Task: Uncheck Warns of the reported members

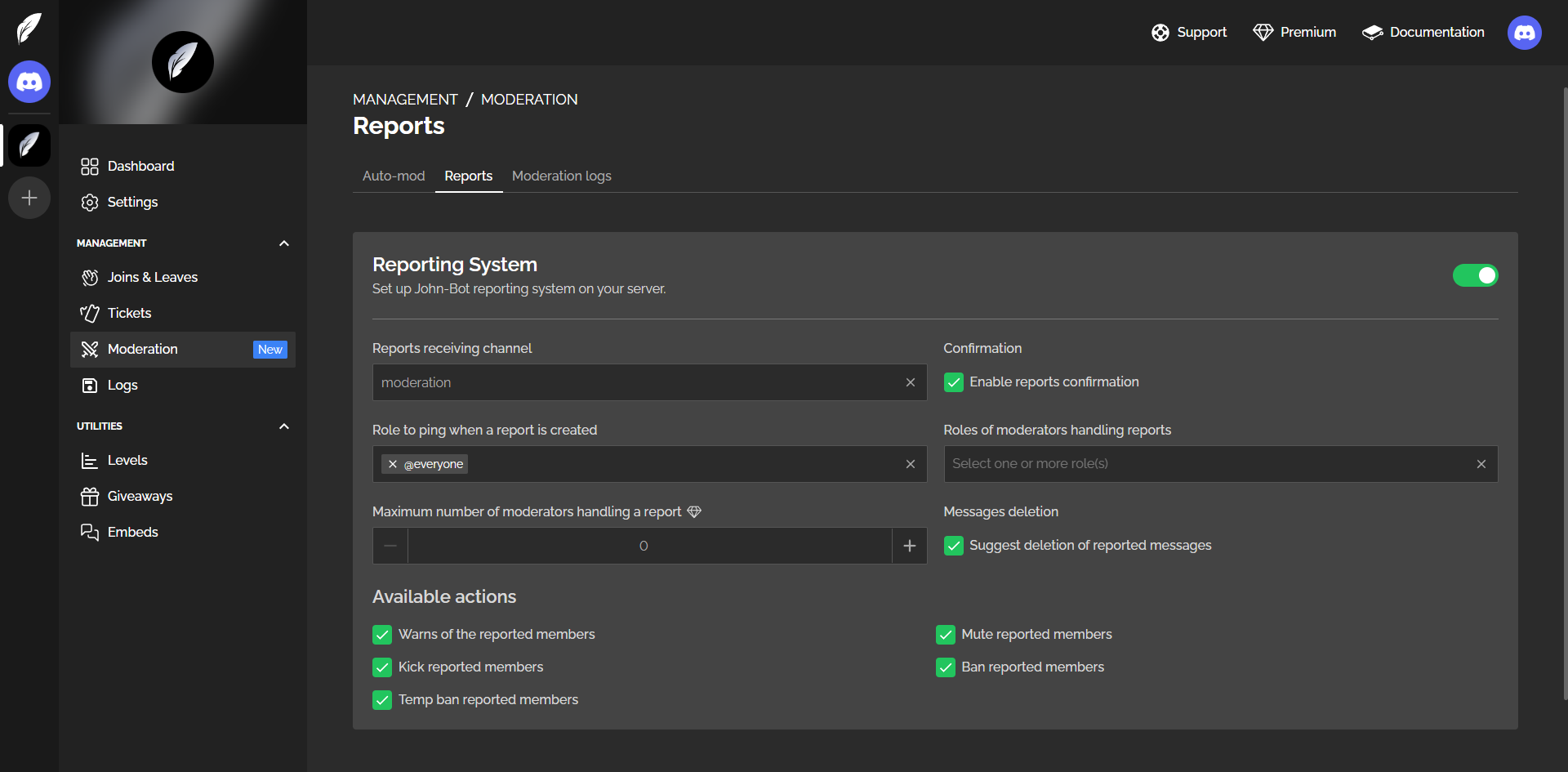Action: pos(382,635)
